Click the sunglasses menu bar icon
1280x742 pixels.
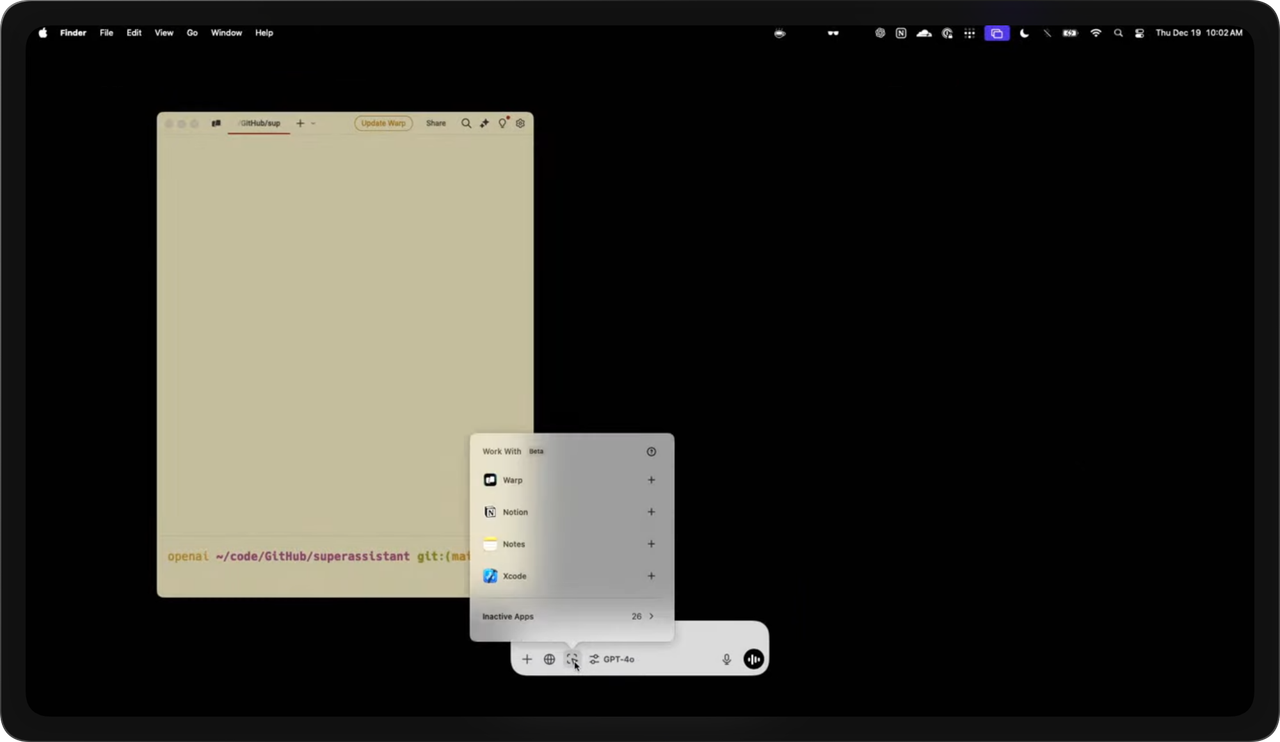tap(832, 33)
